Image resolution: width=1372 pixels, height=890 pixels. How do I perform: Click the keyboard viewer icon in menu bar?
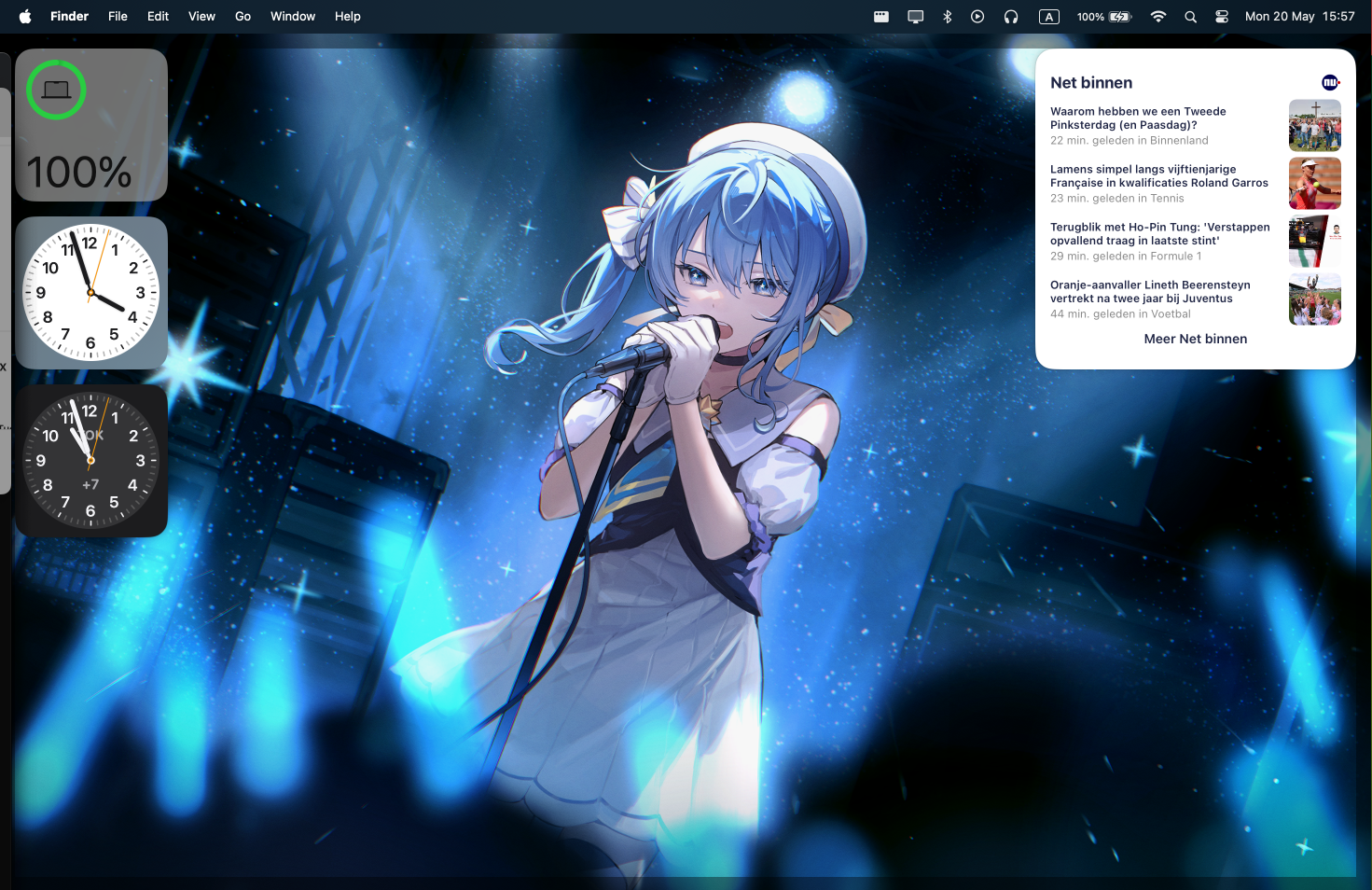coord(881,16)
